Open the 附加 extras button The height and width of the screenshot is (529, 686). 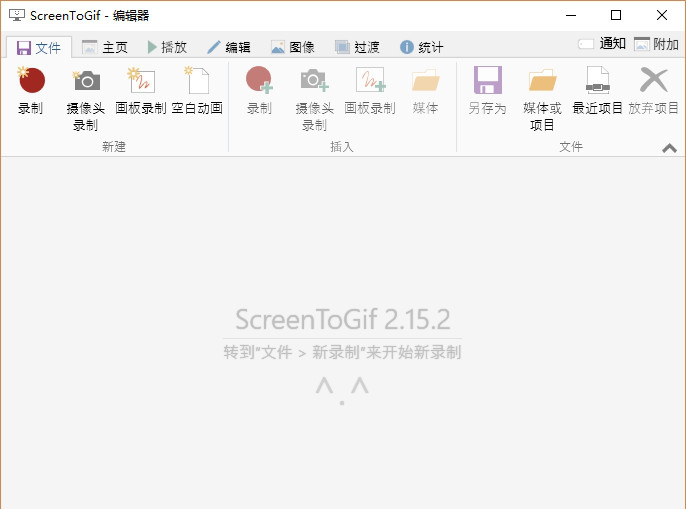(656, 44)
